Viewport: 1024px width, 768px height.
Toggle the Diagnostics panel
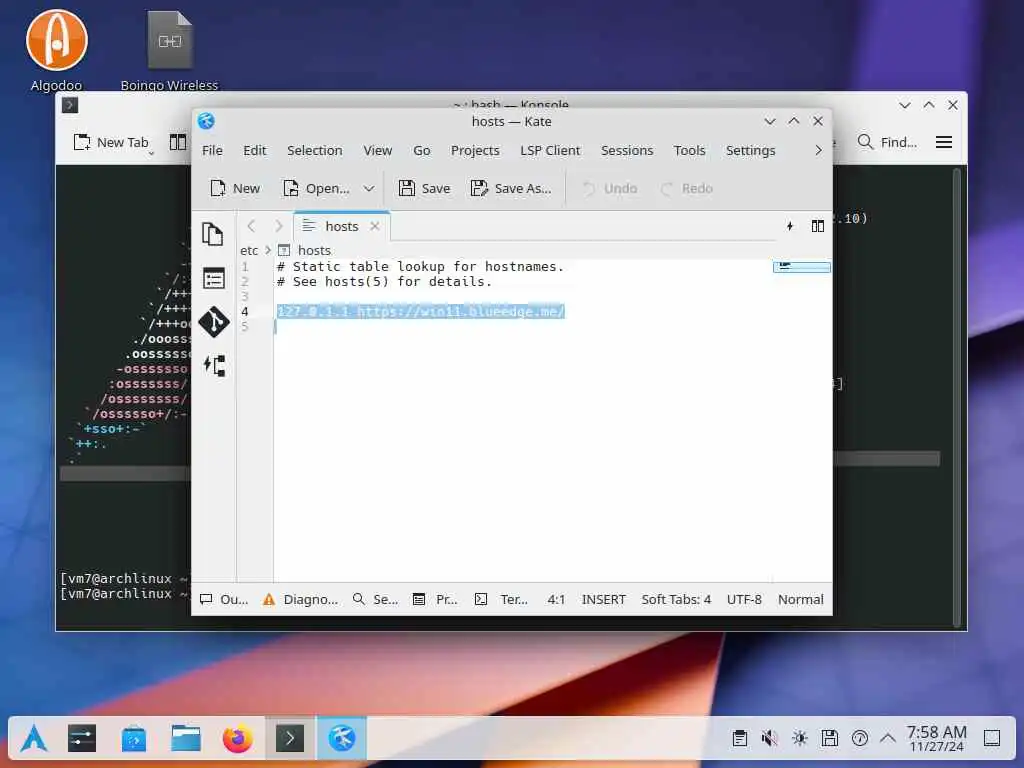(x=301, y=600)
